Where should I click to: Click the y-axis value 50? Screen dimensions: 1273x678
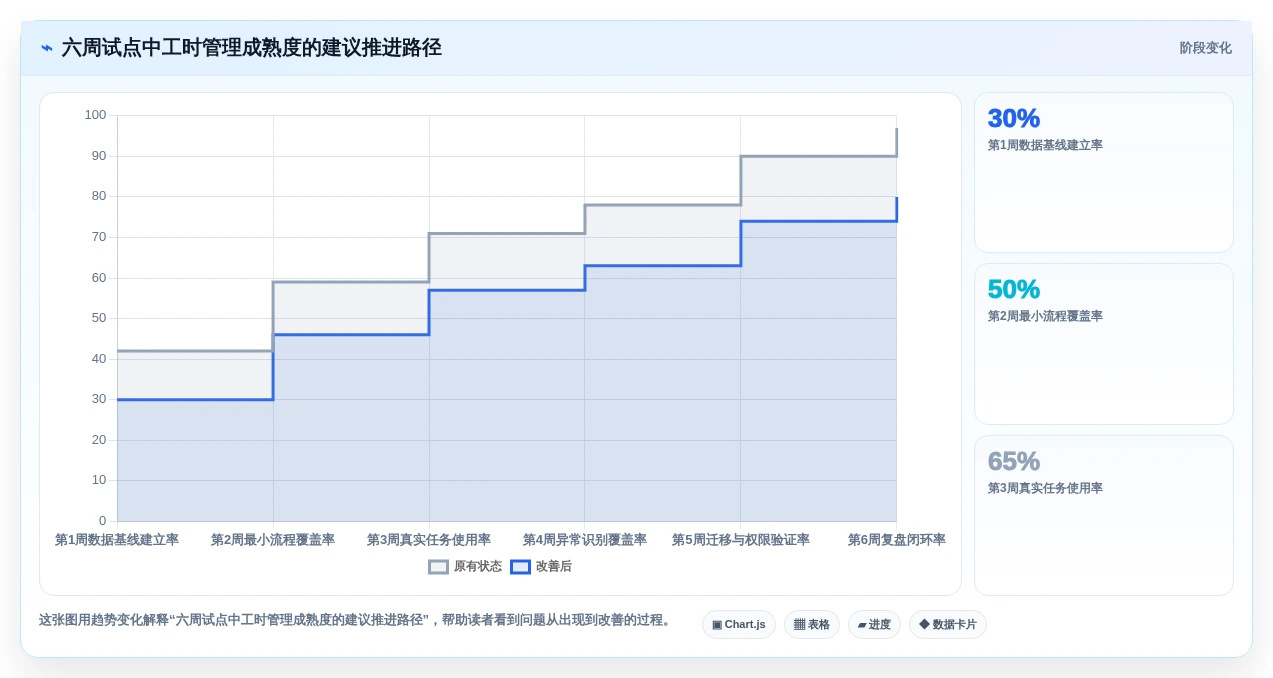tap(98, 318)
